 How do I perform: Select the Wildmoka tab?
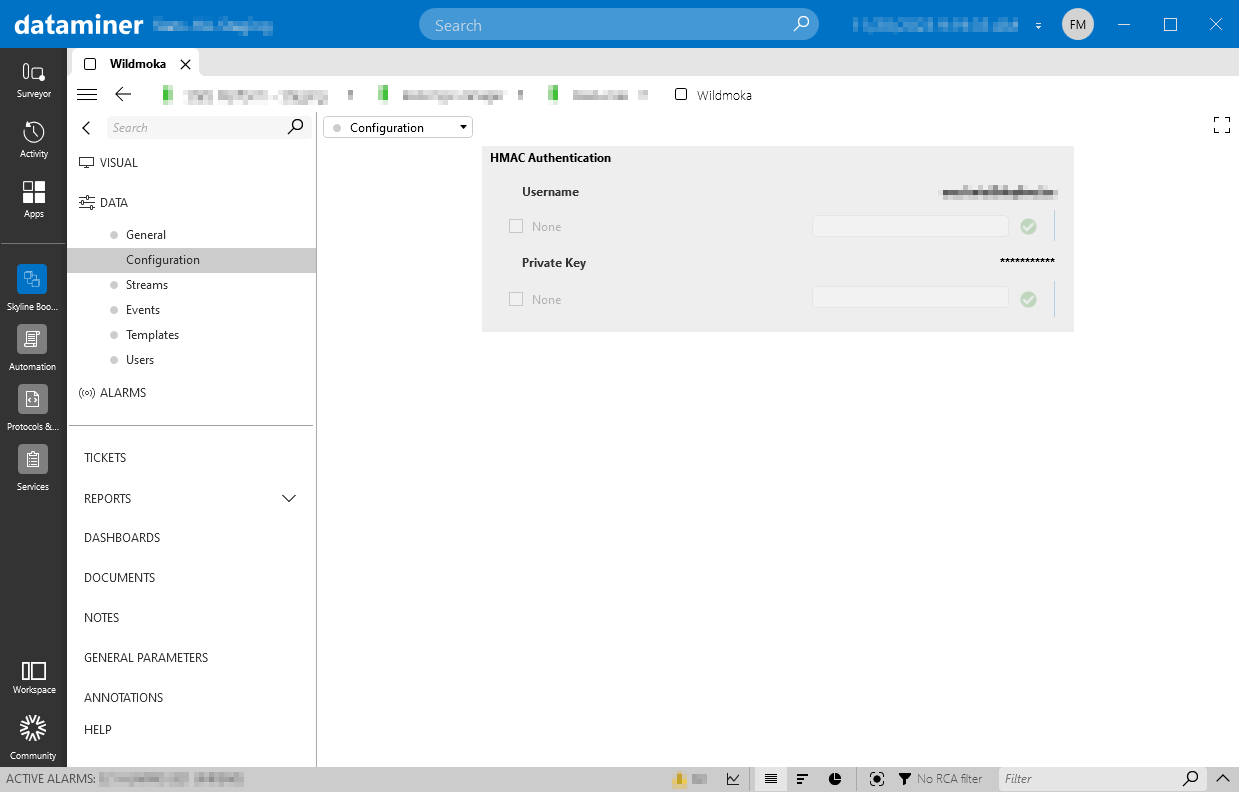tap(135, 64)
